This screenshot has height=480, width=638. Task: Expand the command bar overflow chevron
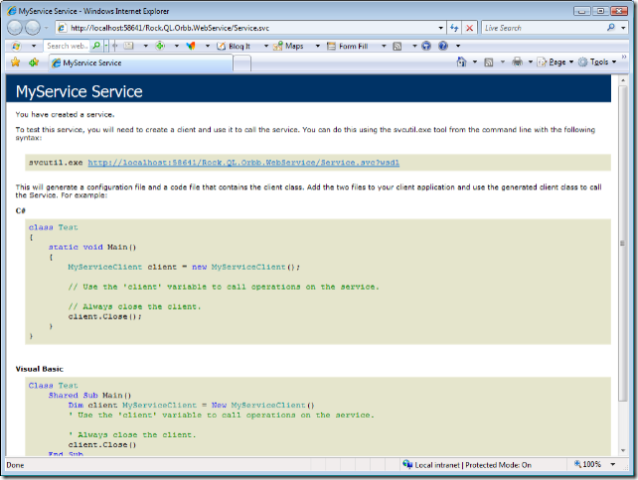tap(624, 57)
